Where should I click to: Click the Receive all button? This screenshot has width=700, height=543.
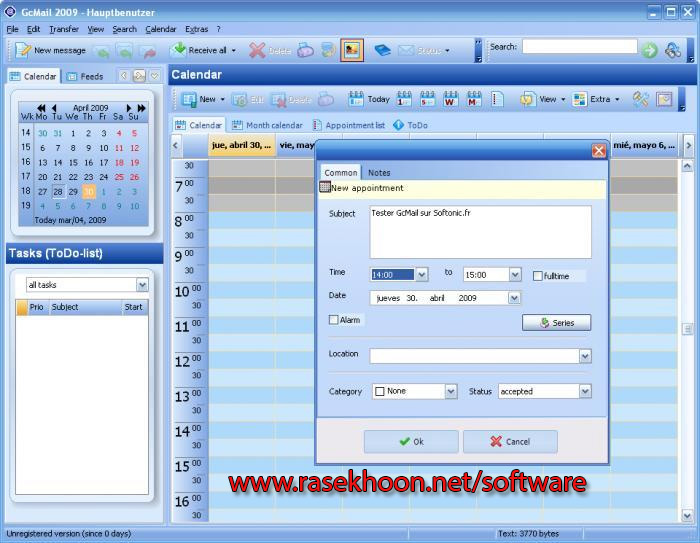pos(200,50)
